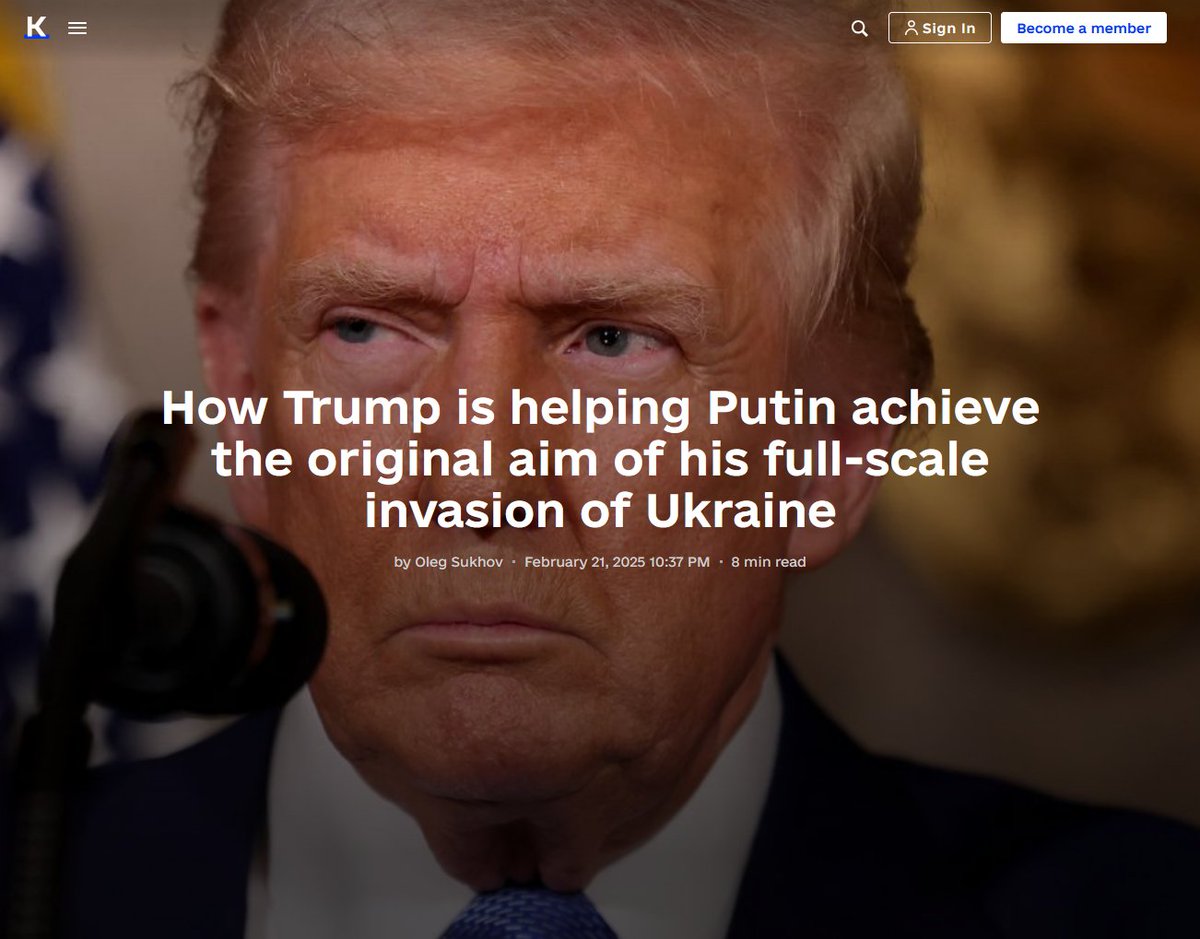Open search with the magnifier icon
The height and width of the screenshot is (939, 1200).
click(859, 28)
